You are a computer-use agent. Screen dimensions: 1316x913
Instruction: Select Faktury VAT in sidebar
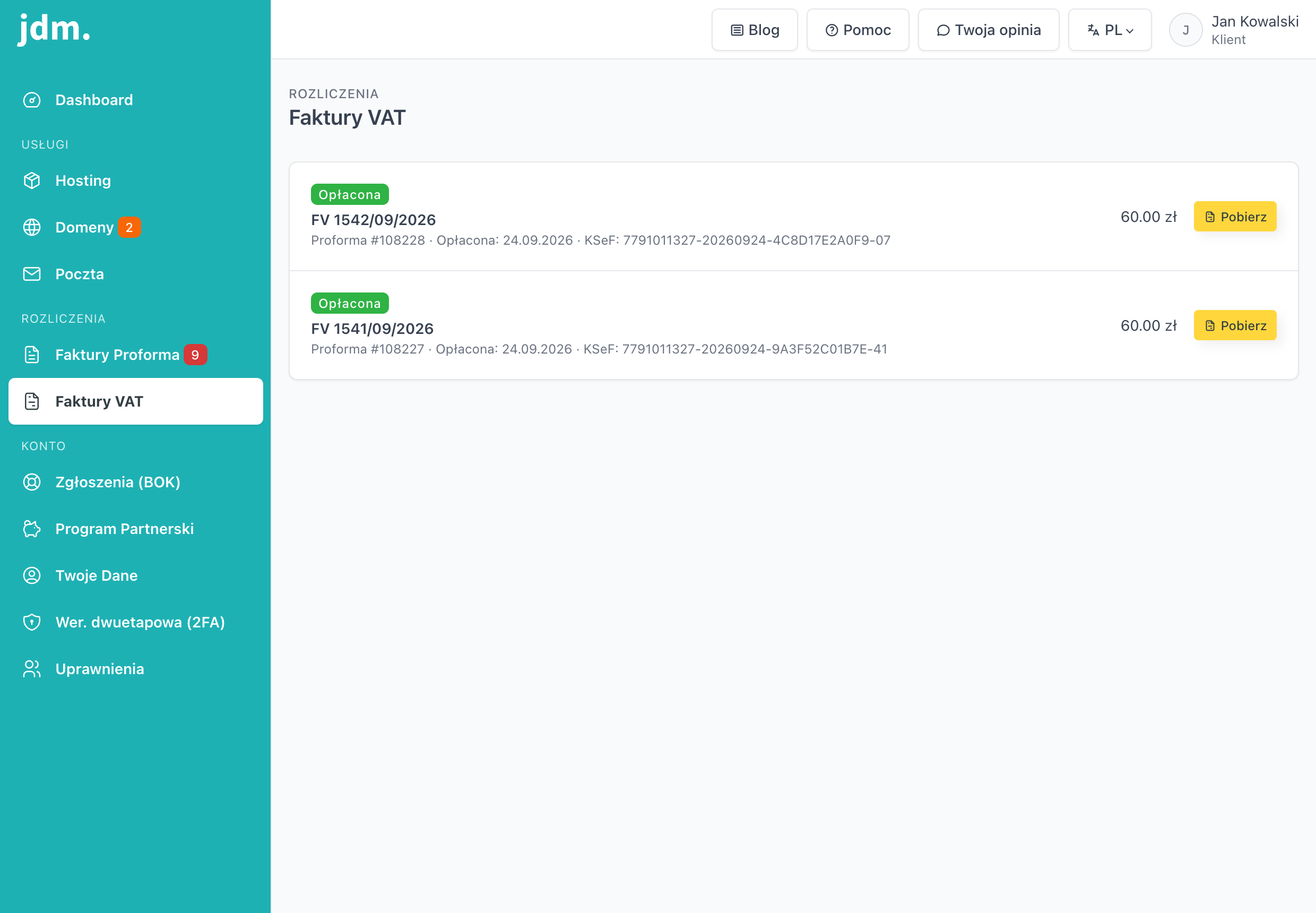click(135, 402)
